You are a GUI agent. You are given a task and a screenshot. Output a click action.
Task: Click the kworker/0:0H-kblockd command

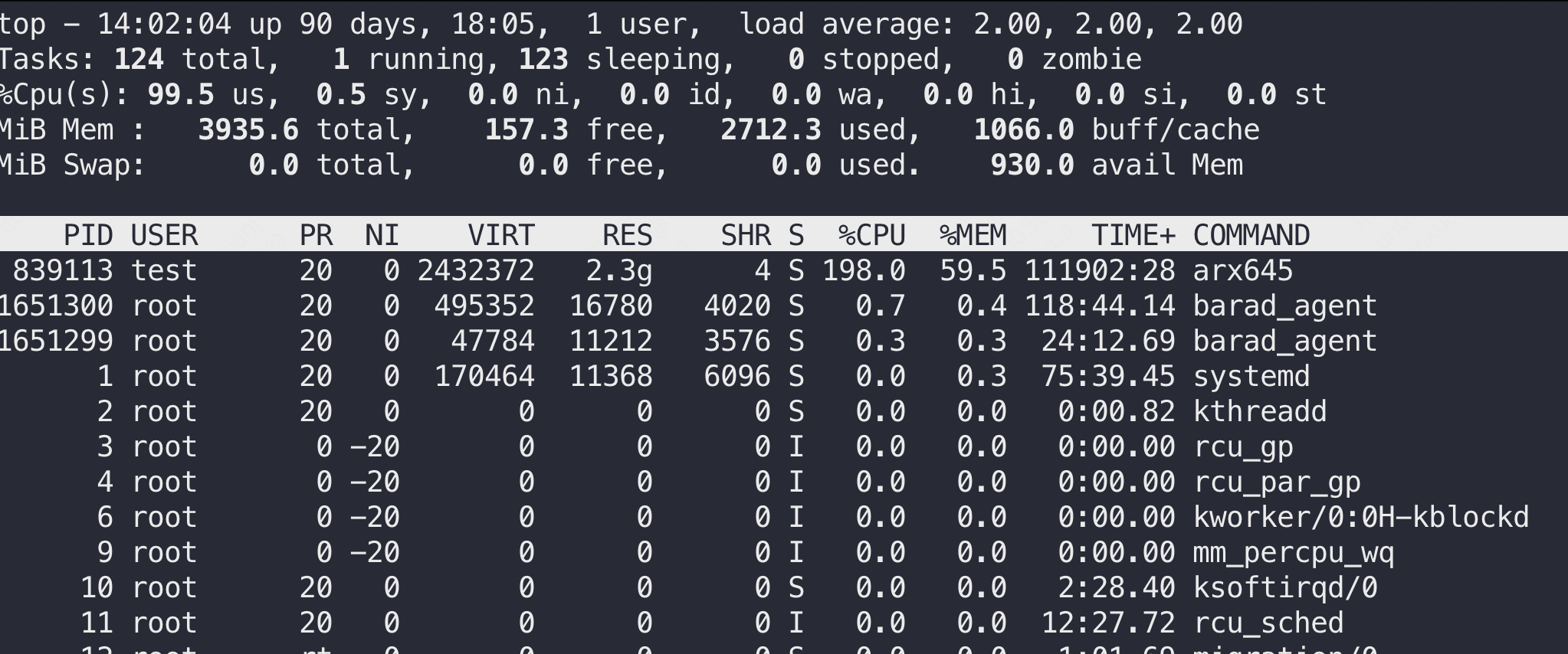tap(1360, 517)
